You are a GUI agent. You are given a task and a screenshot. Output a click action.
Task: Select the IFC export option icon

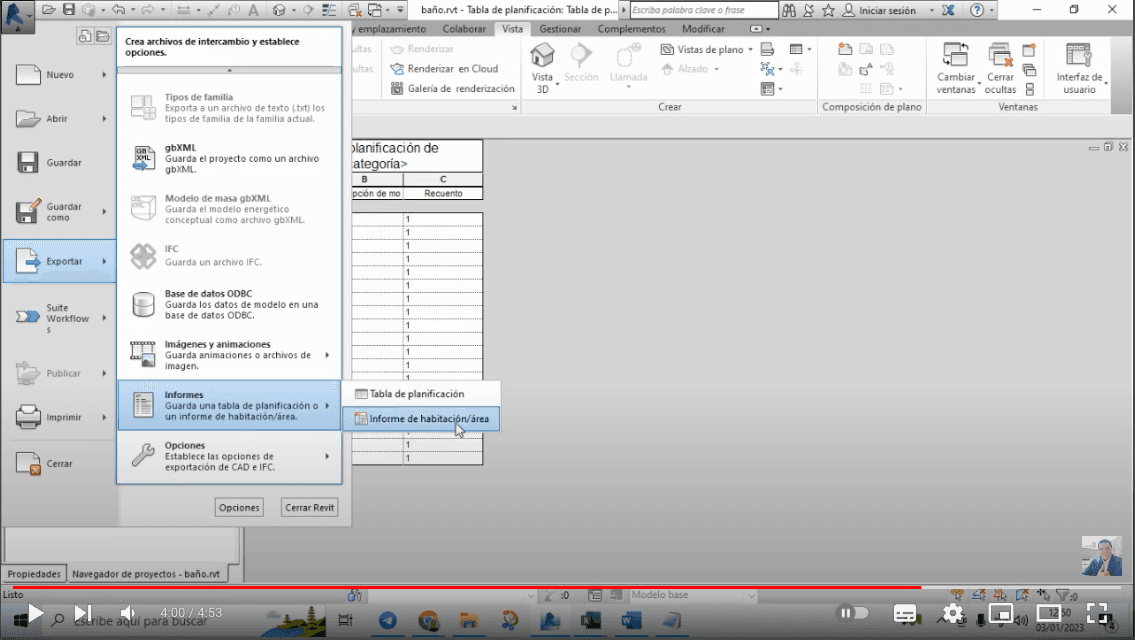143,256
